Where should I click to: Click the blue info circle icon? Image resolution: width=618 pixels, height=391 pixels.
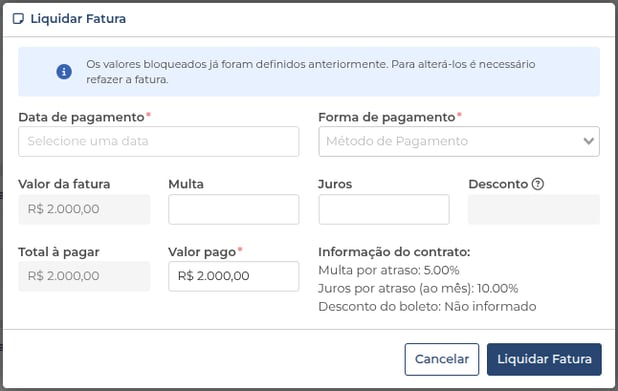point(64,72)
